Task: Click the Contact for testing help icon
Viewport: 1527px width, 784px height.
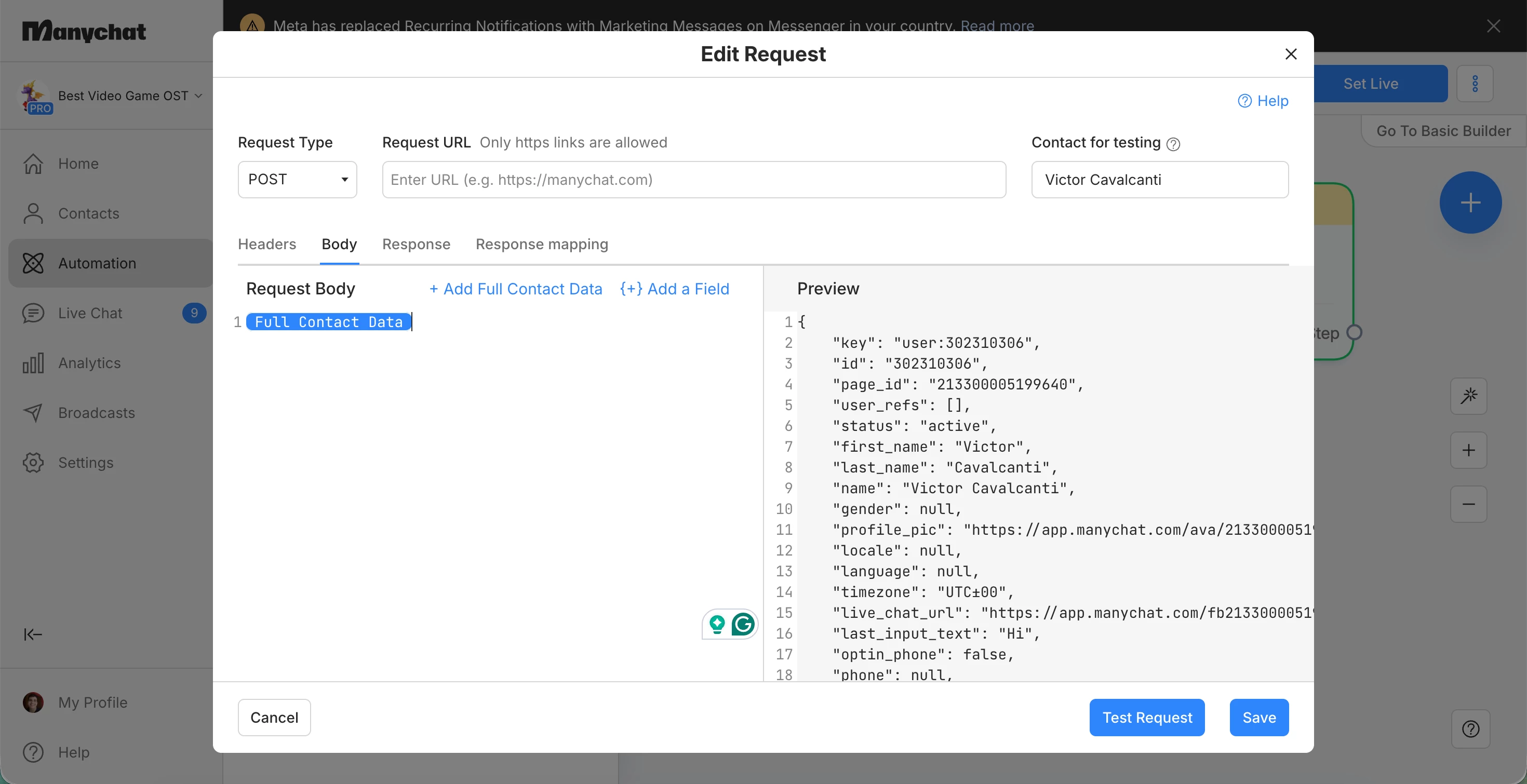Action: point(1173,144)
